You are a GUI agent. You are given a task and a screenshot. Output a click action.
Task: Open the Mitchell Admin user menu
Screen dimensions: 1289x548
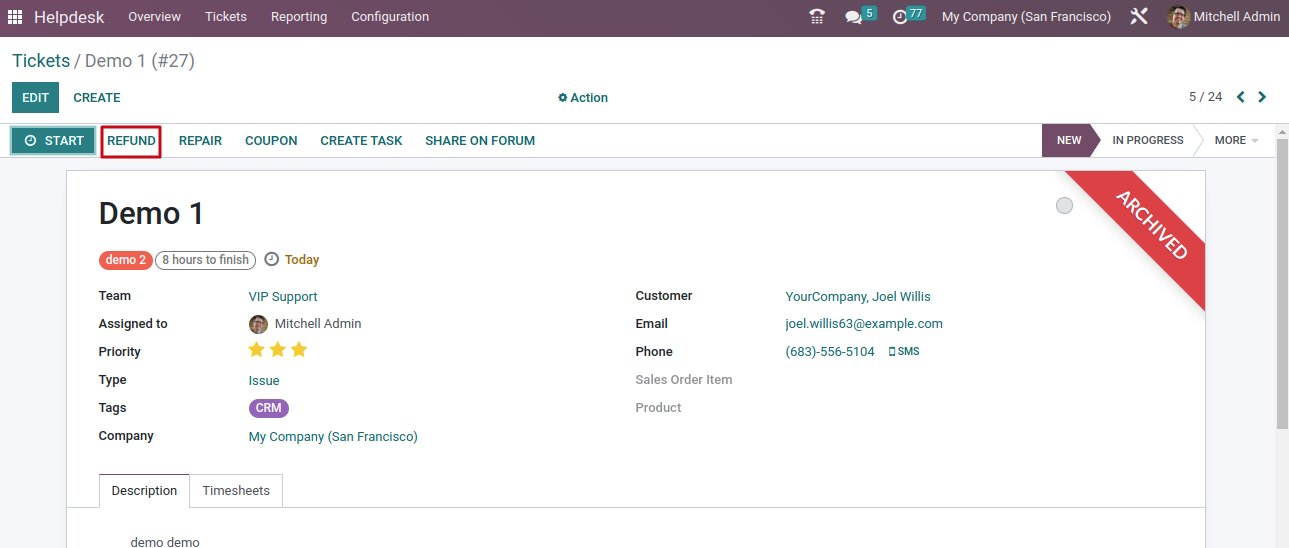click(x=1224, y=17)
